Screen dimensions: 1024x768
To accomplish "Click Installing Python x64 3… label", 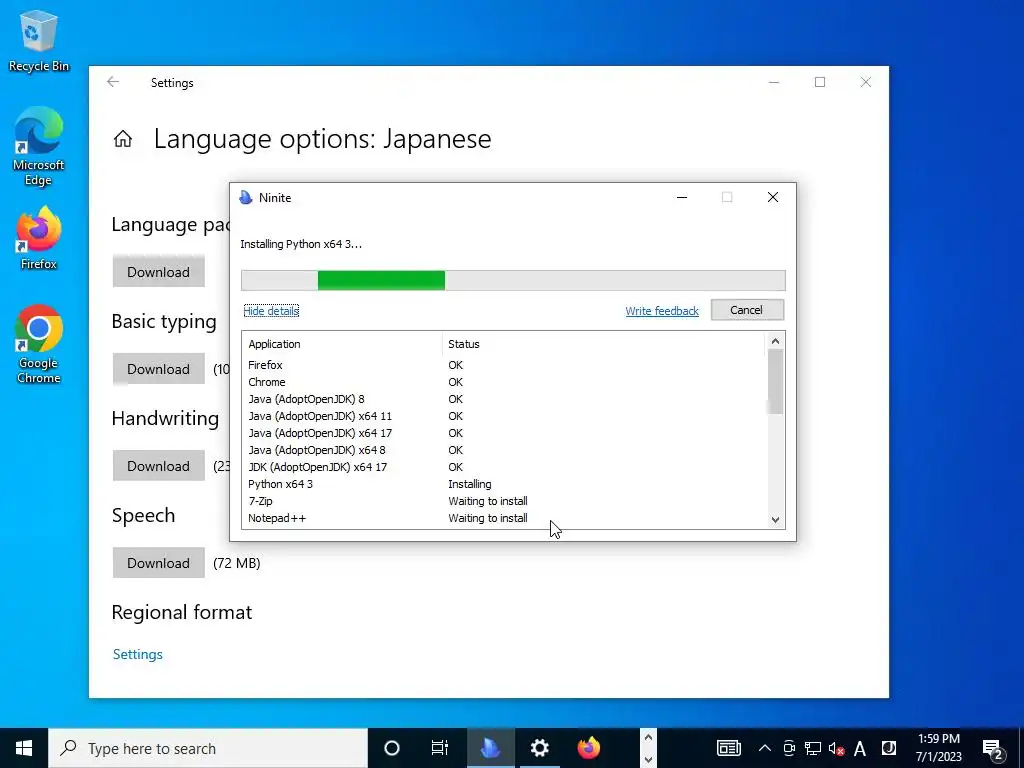I will pyautogui.click(x=300, y=244).
